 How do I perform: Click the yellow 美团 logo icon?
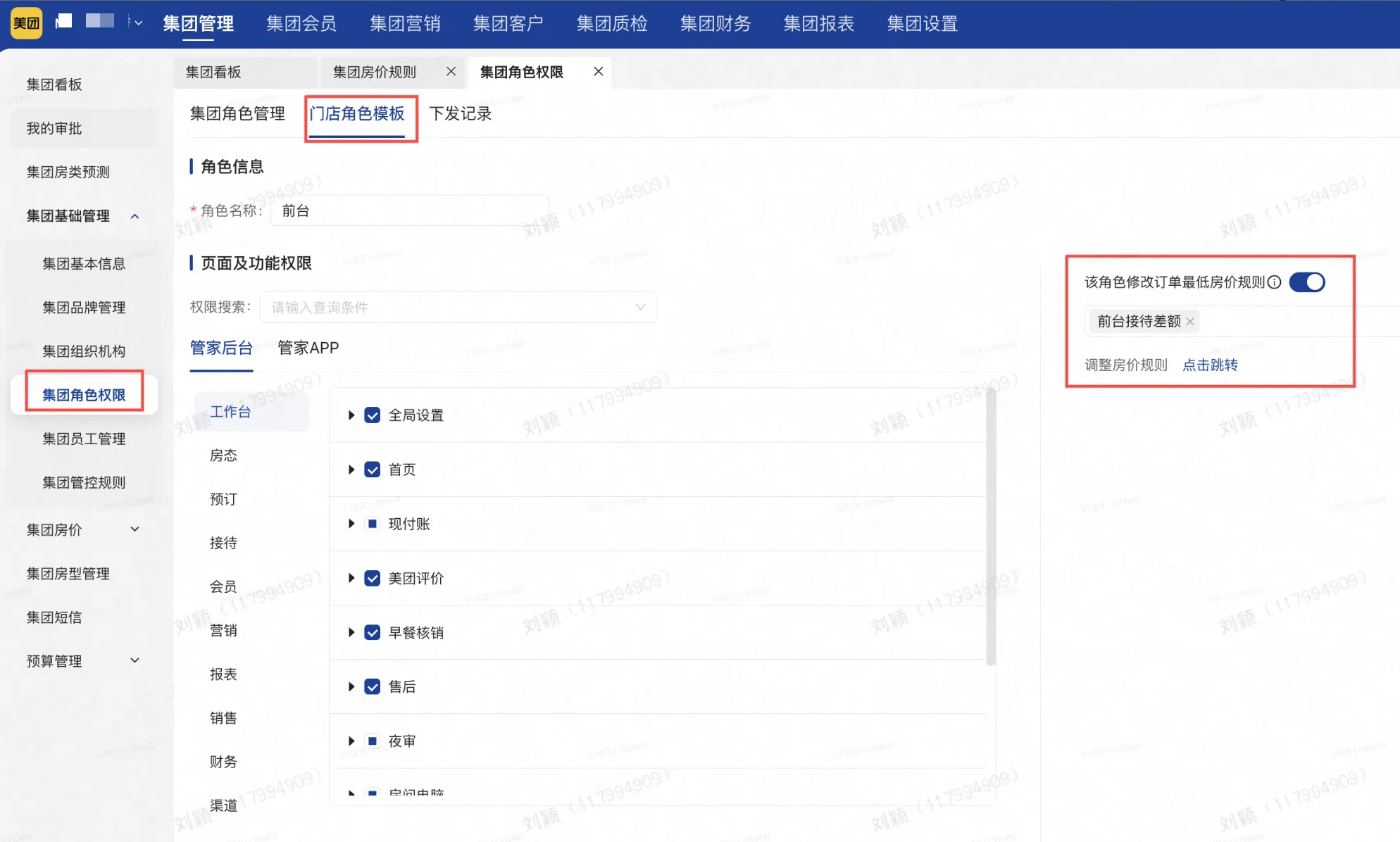pos(27,23)
